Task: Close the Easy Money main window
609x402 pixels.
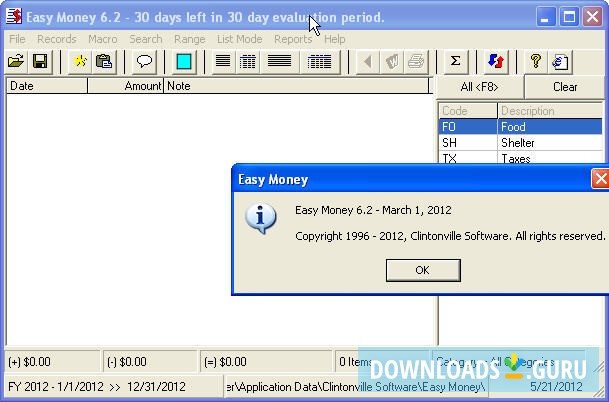Action: click(x=593, y=17)
